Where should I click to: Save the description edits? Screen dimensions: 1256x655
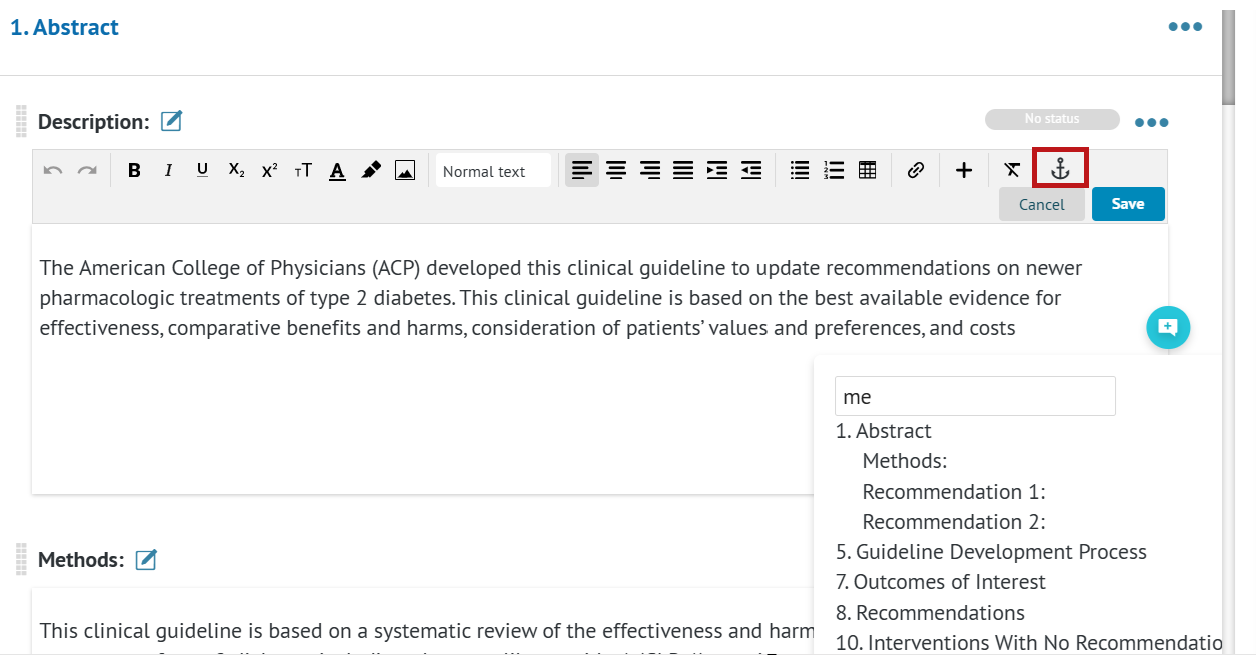pos(1127,204)
